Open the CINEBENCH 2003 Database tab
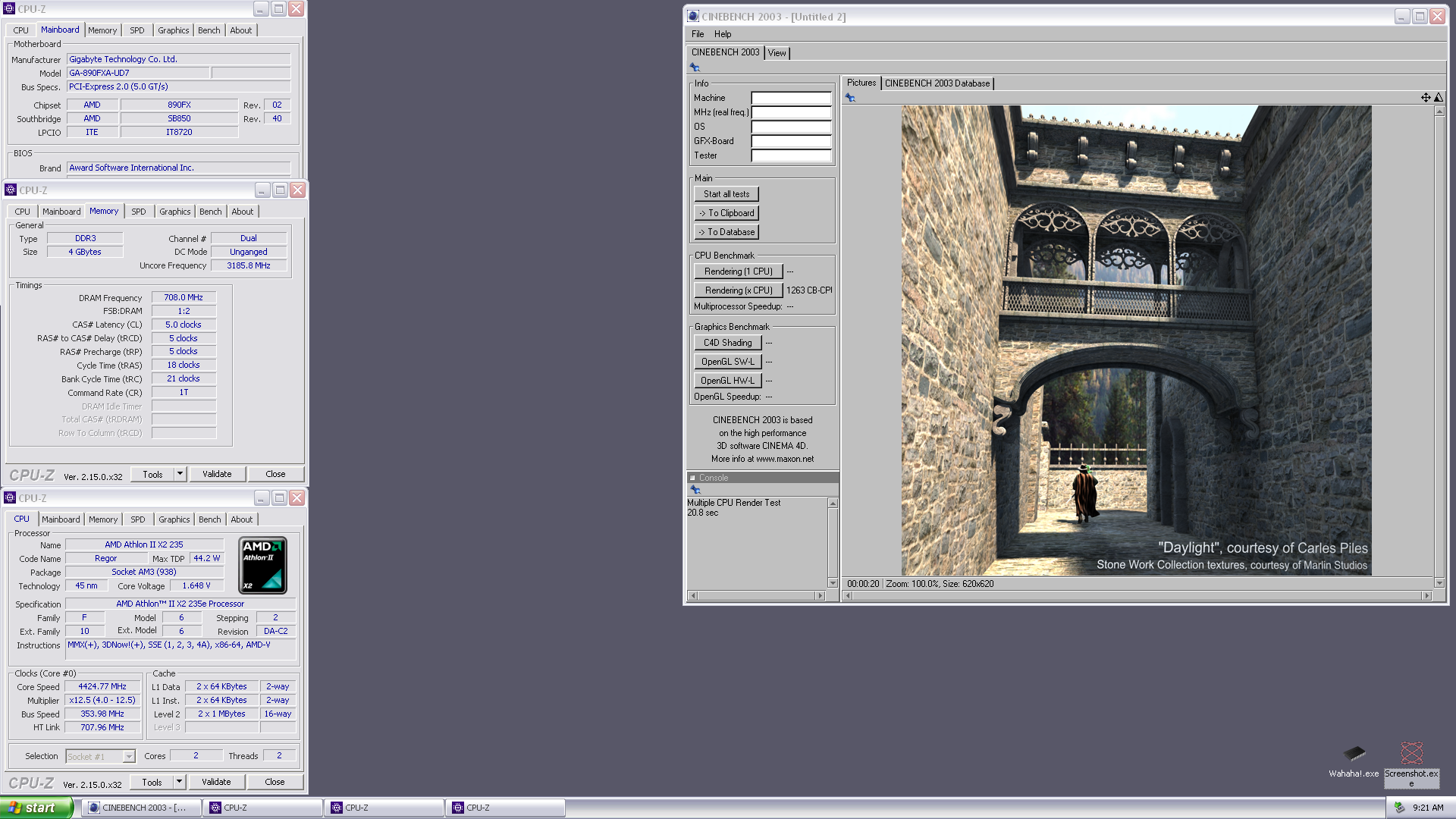 (x=937, y=83)
